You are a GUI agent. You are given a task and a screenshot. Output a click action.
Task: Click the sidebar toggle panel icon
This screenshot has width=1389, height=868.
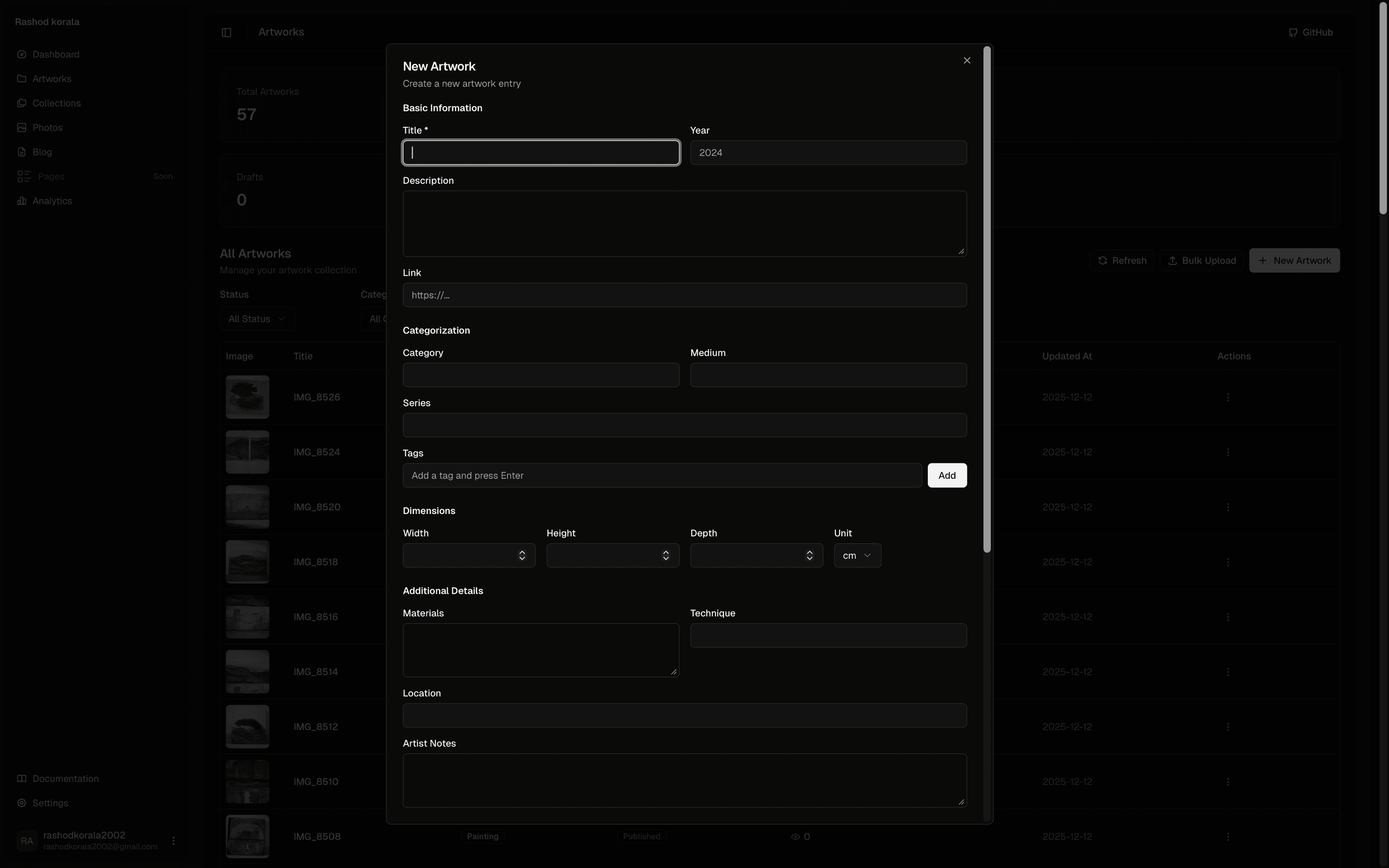pyautogui.click(x=226, y=32)
